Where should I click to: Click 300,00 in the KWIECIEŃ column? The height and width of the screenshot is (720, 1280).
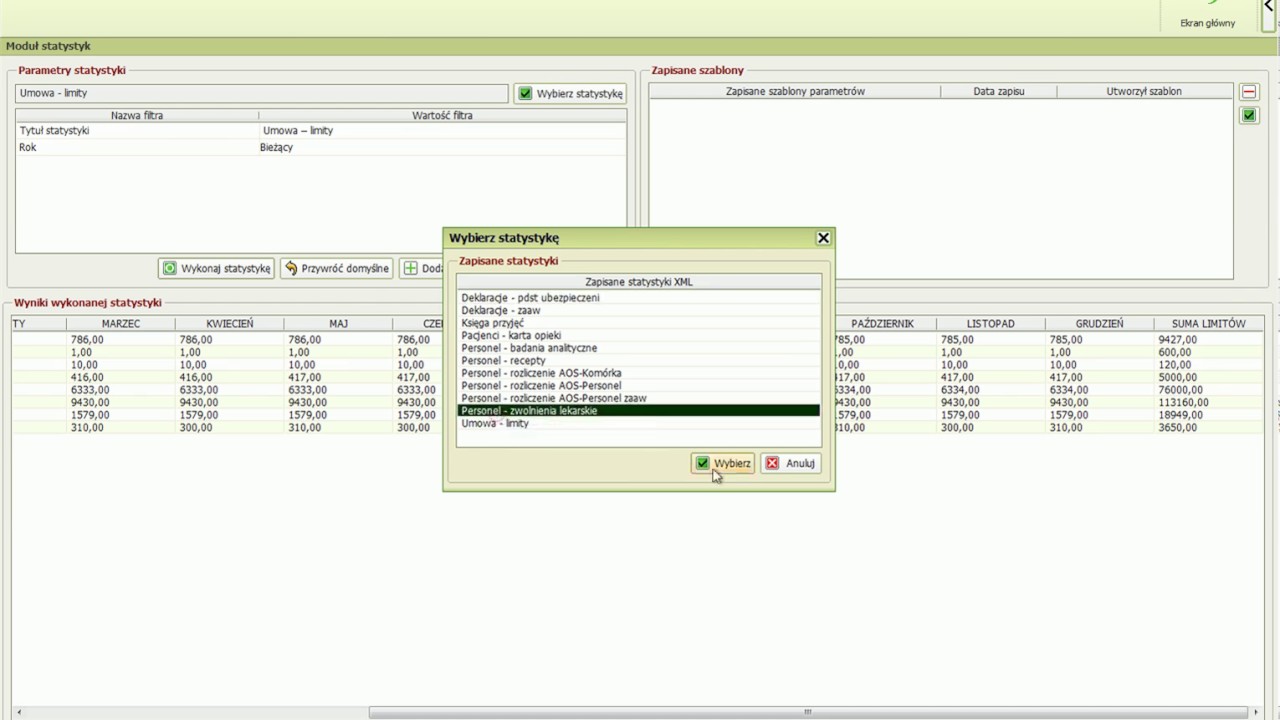tap(195, 428)
